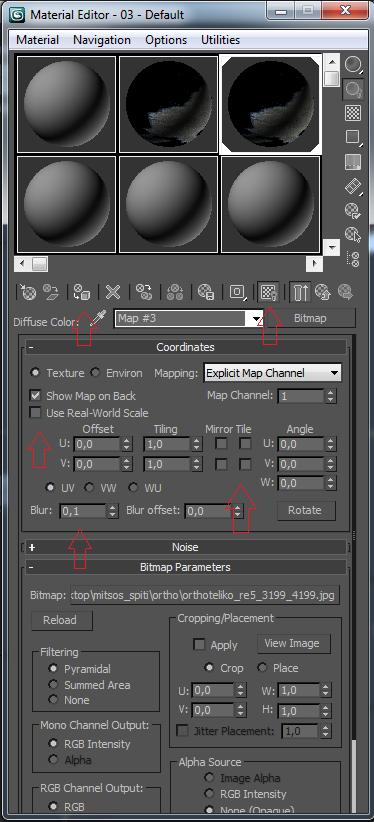
Task: Select the second material sample slot
Action: pos(168,104)
